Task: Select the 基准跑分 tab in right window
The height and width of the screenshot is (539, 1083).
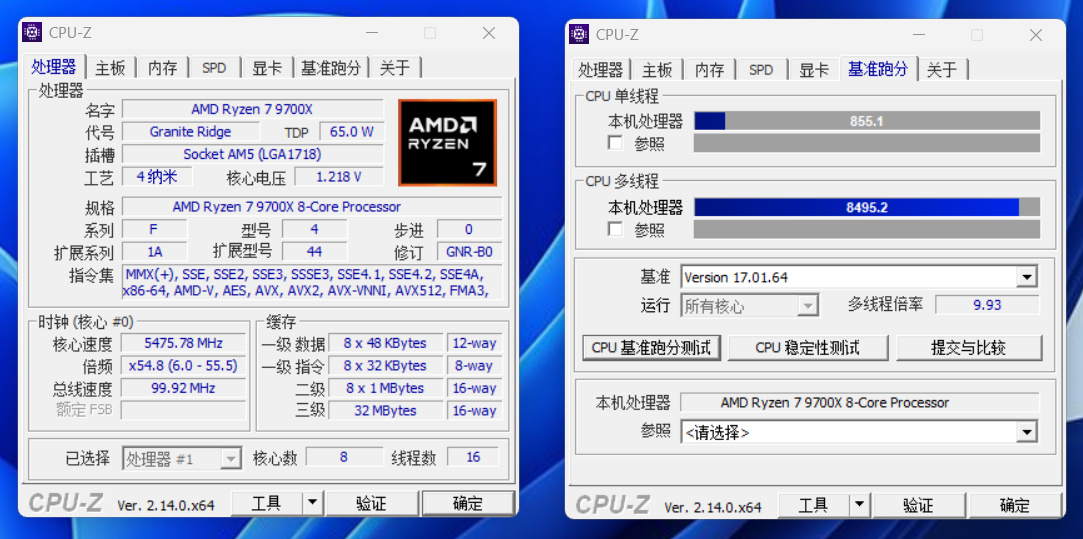Action: tap(878, 68)
